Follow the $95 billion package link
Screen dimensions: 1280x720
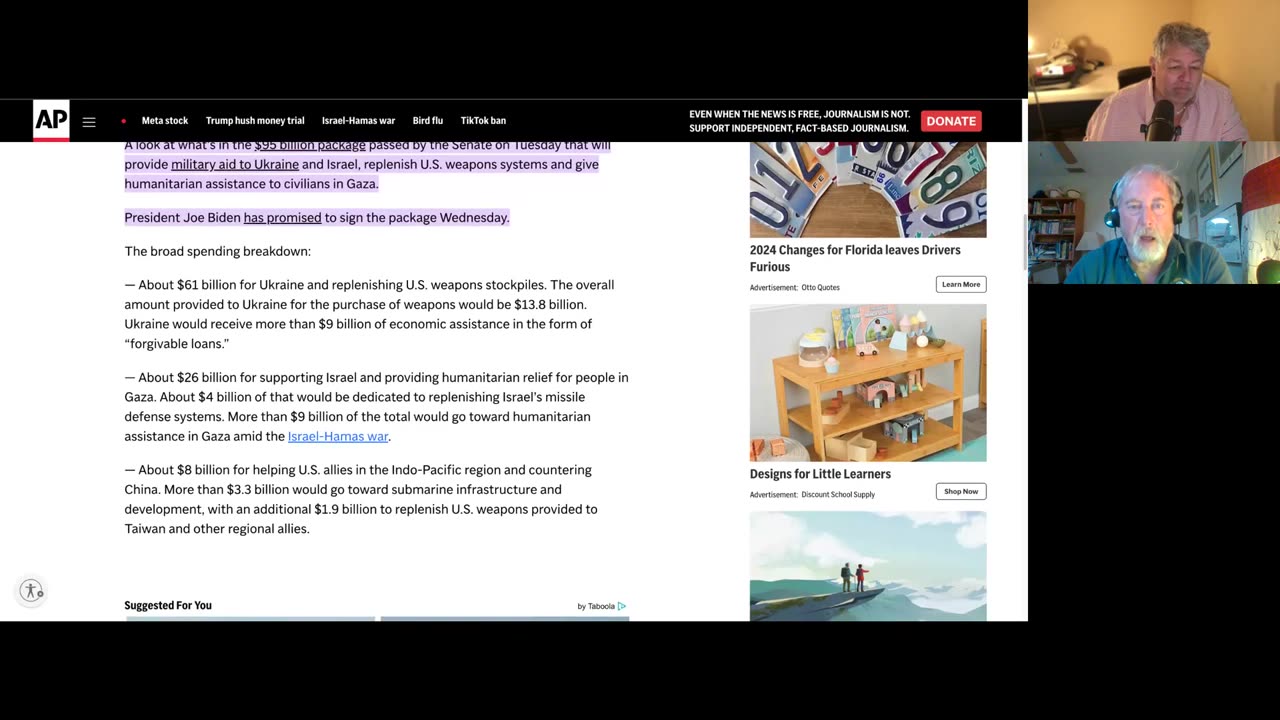[x=310, y=146]
